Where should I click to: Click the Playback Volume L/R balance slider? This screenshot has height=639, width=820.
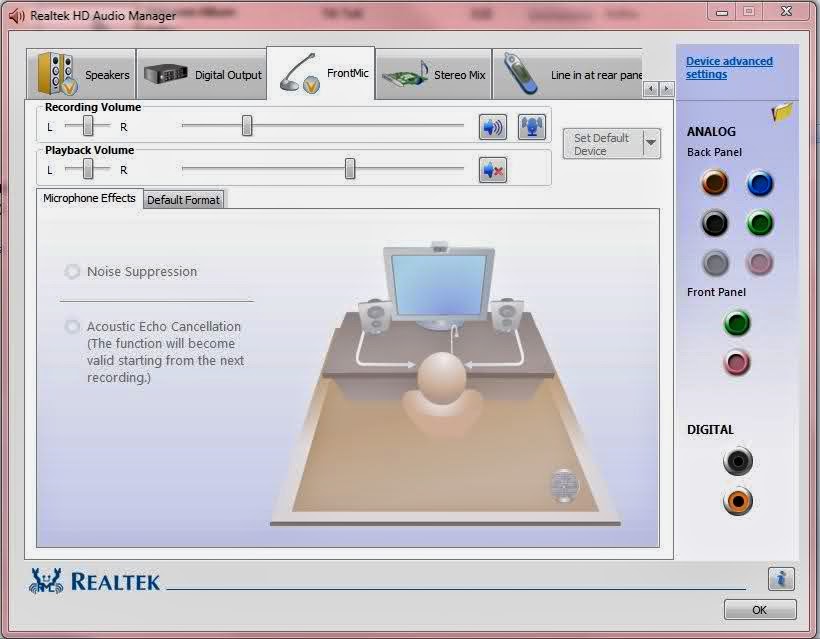pos(88,168)
